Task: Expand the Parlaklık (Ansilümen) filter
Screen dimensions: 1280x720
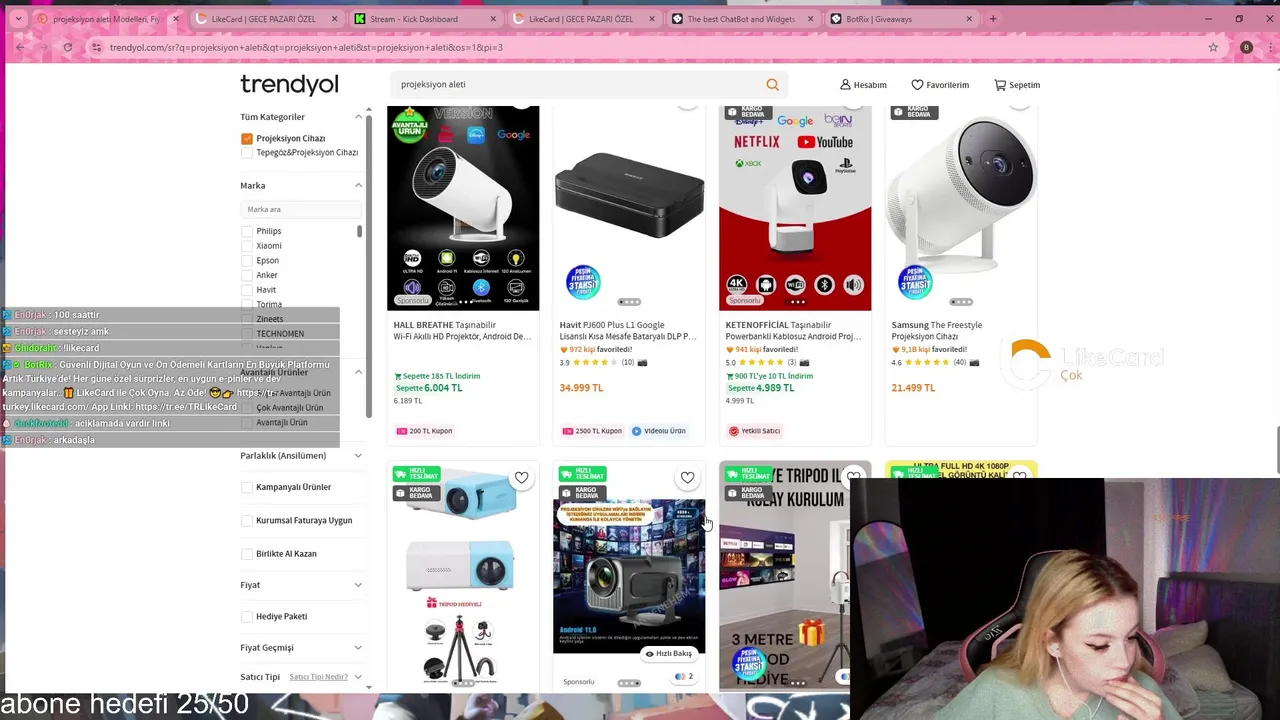Action: click(x=358, y=456)
